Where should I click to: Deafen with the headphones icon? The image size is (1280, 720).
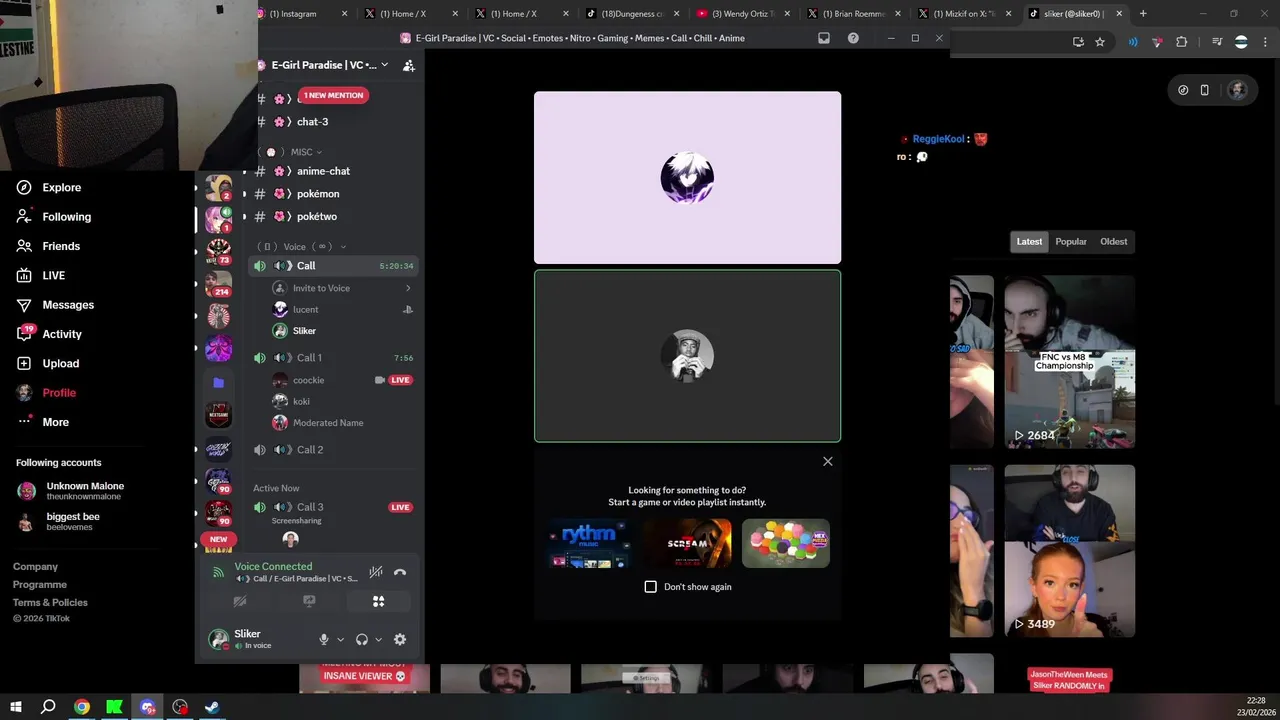pos(362,639)
